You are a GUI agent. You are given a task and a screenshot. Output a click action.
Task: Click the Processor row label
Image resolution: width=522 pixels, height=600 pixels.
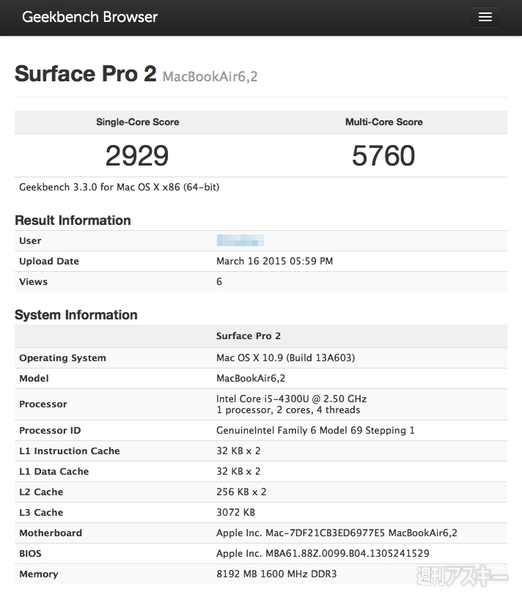click(x=43, y=404)
